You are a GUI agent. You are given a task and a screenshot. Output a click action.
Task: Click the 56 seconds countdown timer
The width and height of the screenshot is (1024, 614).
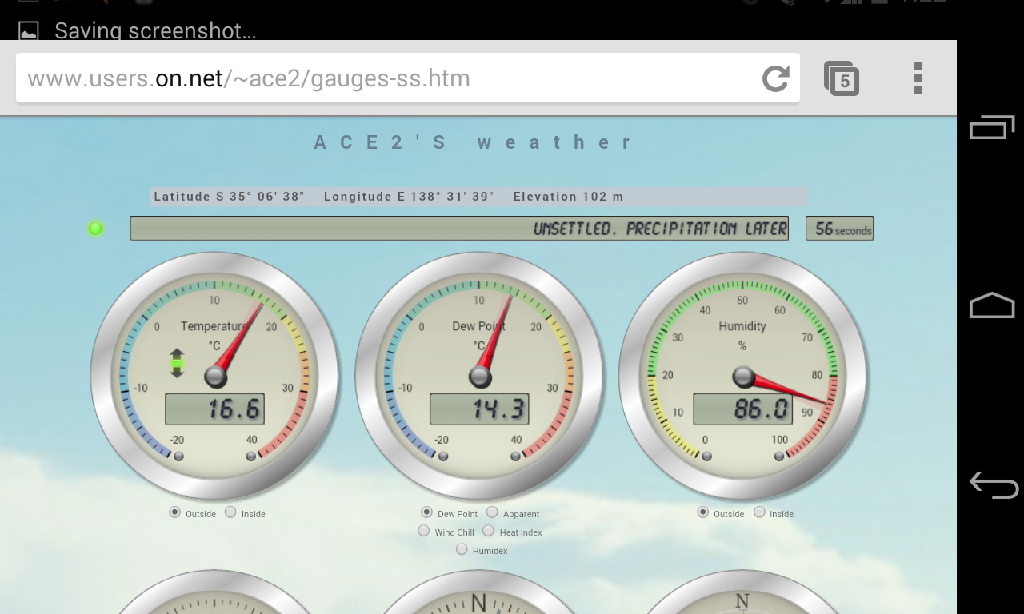tap(840, 229)
